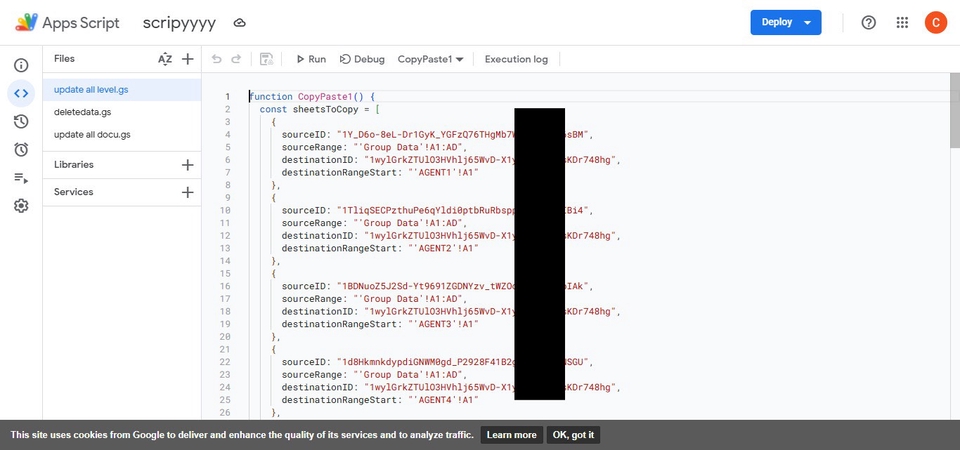Open the account avatar C
The width and height of the screenshot is (960, 450).
[936, 23]
